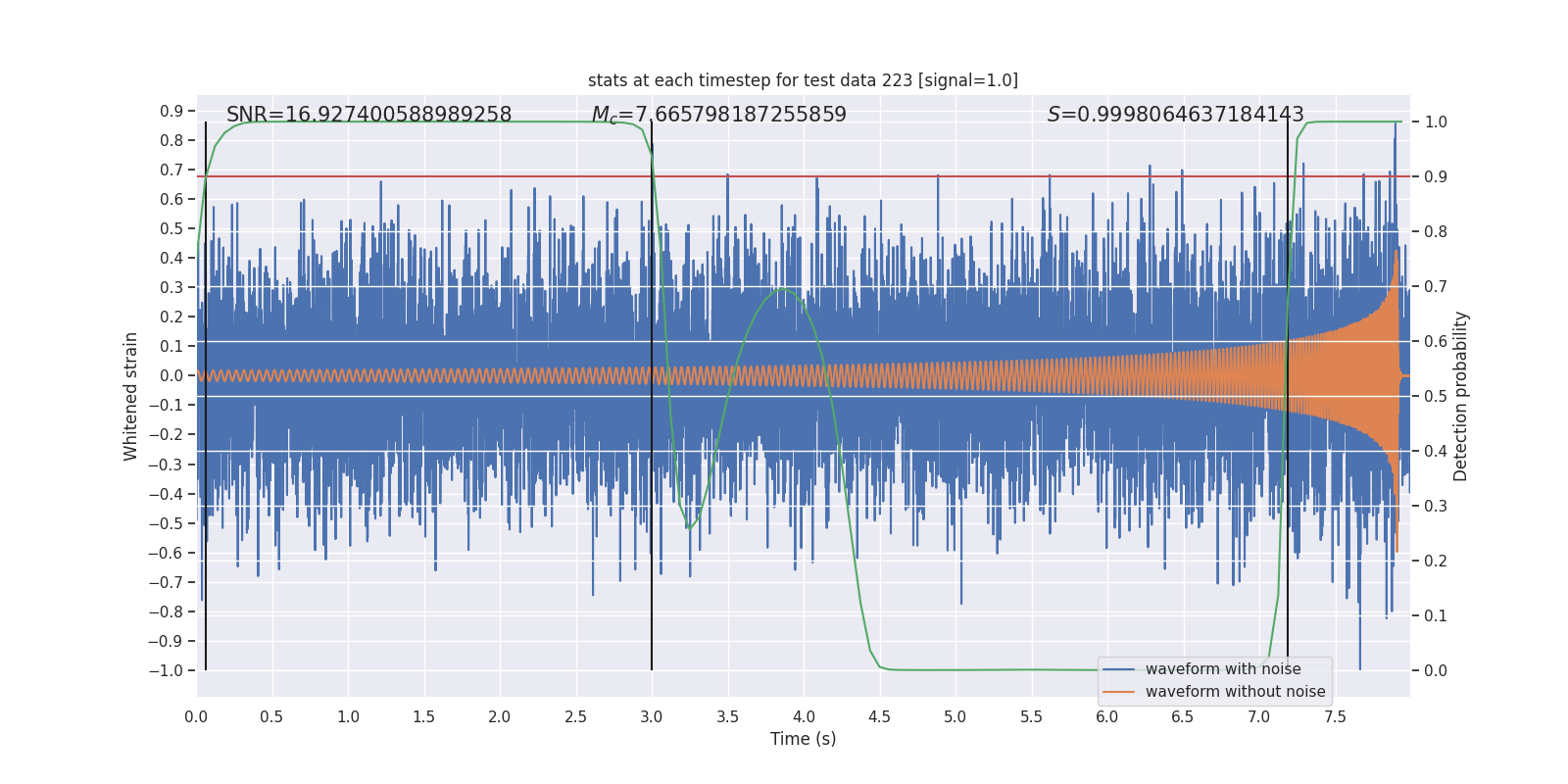Click Whitened strain tick label -0.9
The width and height of the screenshot is (1568, 784).
click(167, 642)
